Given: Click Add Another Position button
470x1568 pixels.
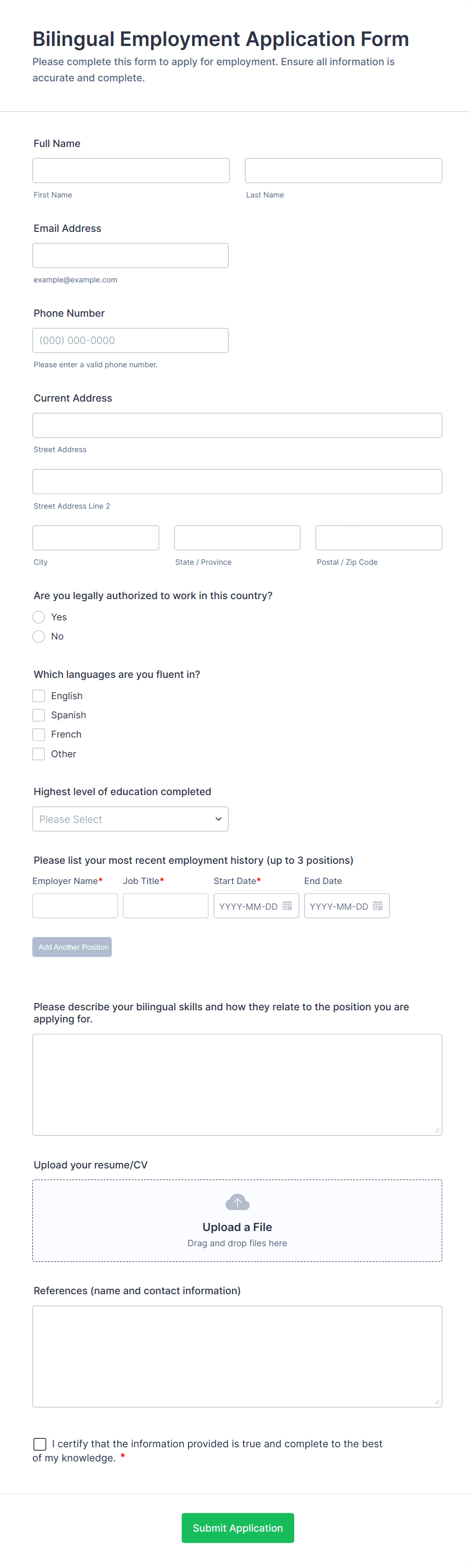Looking at the screenshot, I should tap(72, 947).
